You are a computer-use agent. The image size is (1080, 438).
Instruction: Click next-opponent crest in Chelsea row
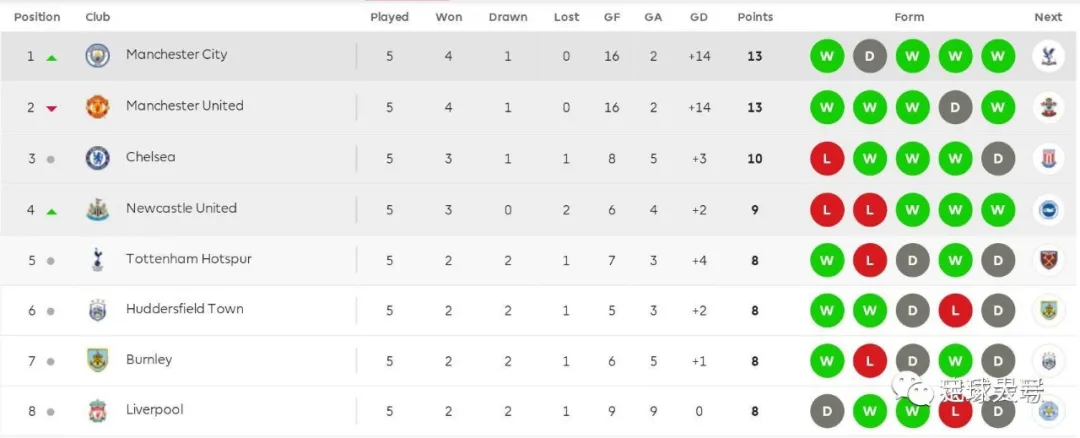tap(1048, 158)
